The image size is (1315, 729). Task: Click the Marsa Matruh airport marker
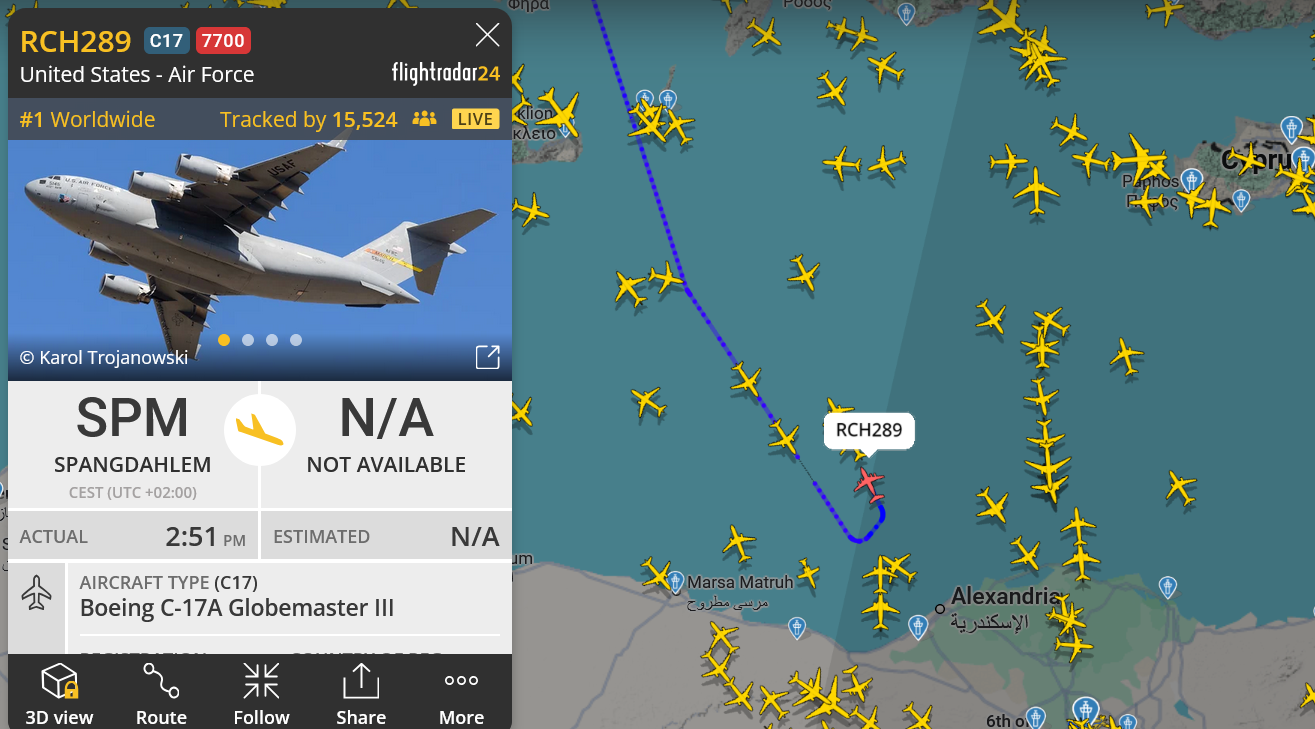pyautogui.click(x=676, y=582)
